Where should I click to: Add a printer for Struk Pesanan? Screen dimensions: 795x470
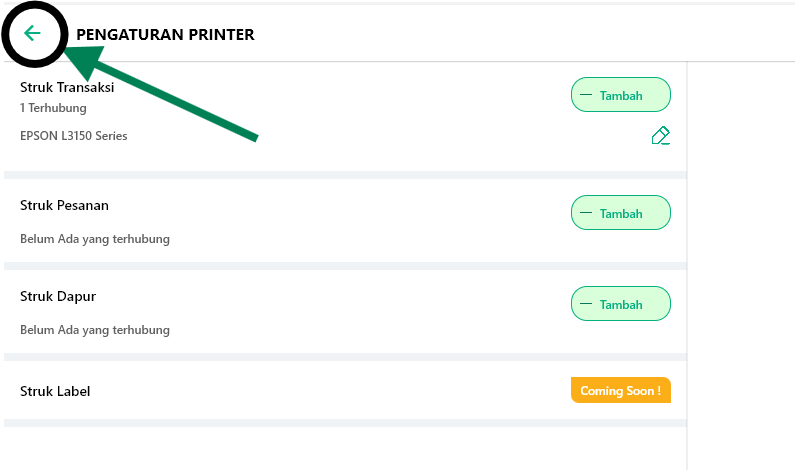[x=621, y=213]
